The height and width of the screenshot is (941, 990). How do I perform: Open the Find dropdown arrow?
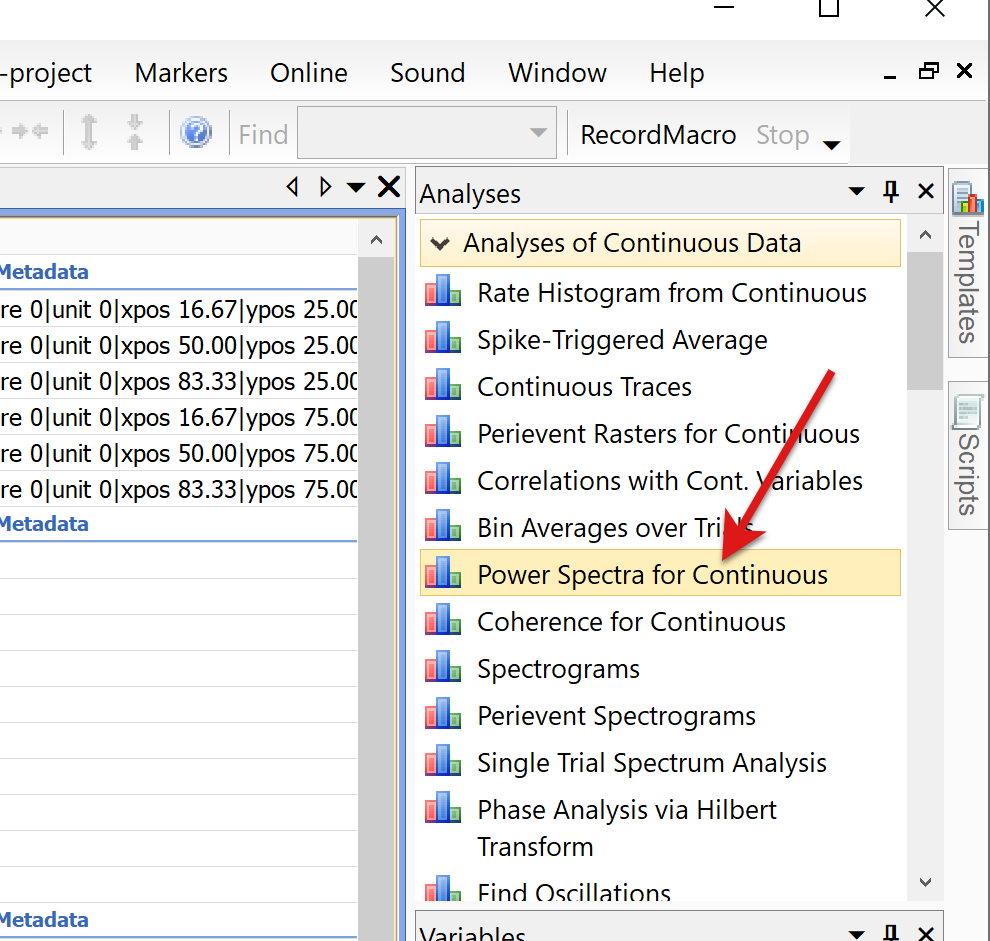[x=538, y=133]
